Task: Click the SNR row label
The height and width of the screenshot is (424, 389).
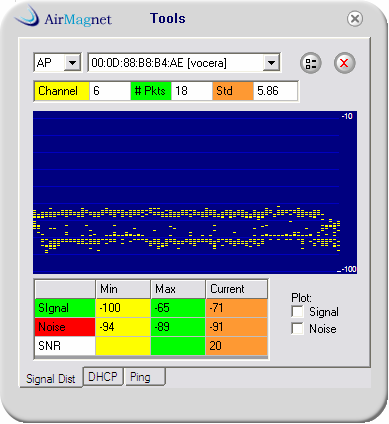Action: pyautogui.click(x=65, y=346)
